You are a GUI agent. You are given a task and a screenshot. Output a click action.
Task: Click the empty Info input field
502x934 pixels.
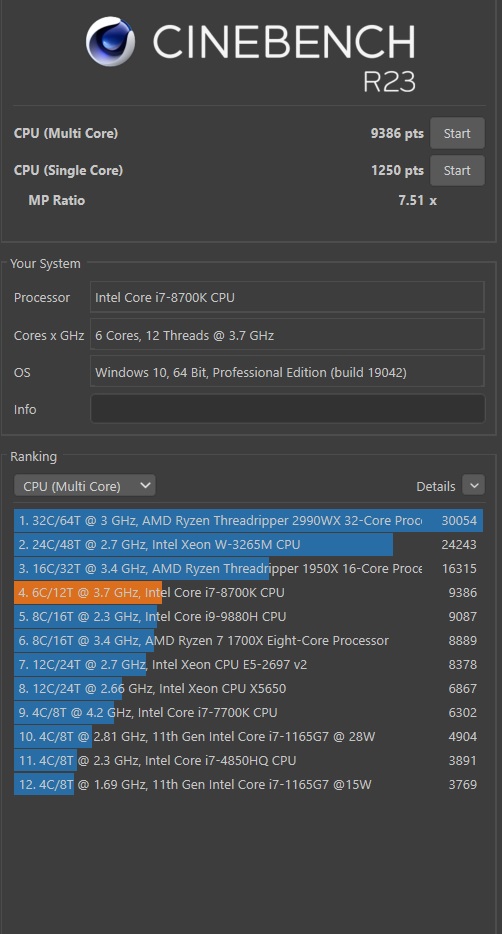click(x=288, y=409)
